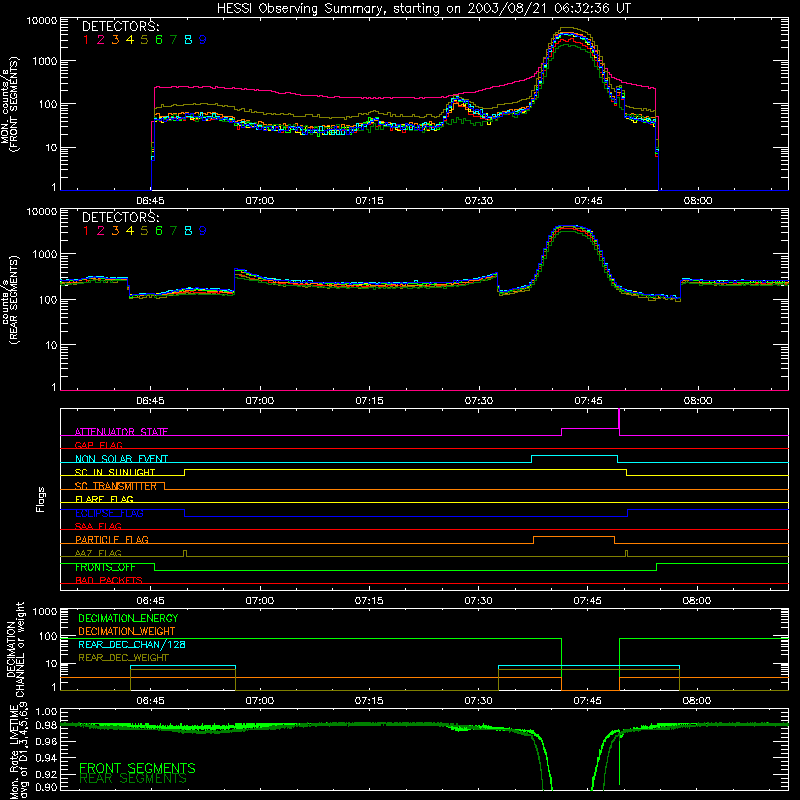800x800 pixels.
Task: Select orange detector 3 in front segments legend
Action: pyautogui.click(x=115, y=39)
